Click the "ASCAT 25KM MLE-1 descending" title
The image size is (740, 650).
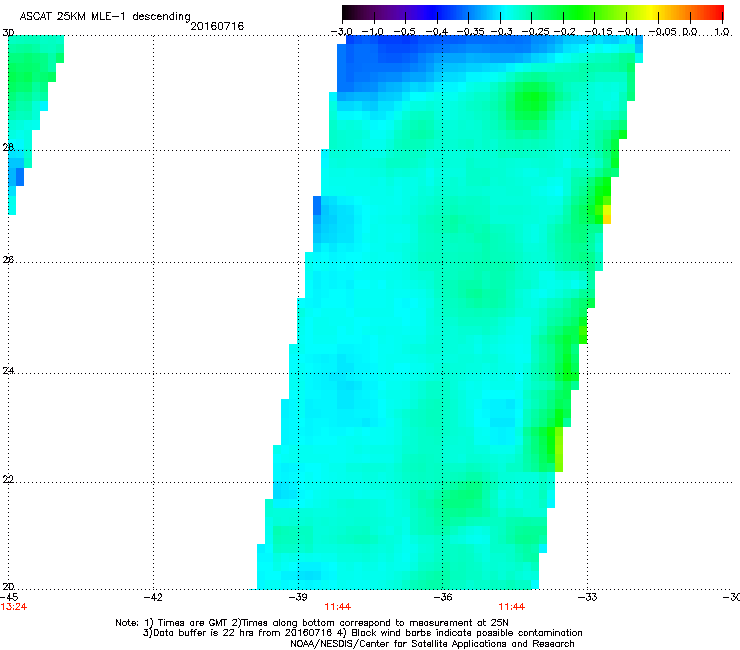coord(105,16)
